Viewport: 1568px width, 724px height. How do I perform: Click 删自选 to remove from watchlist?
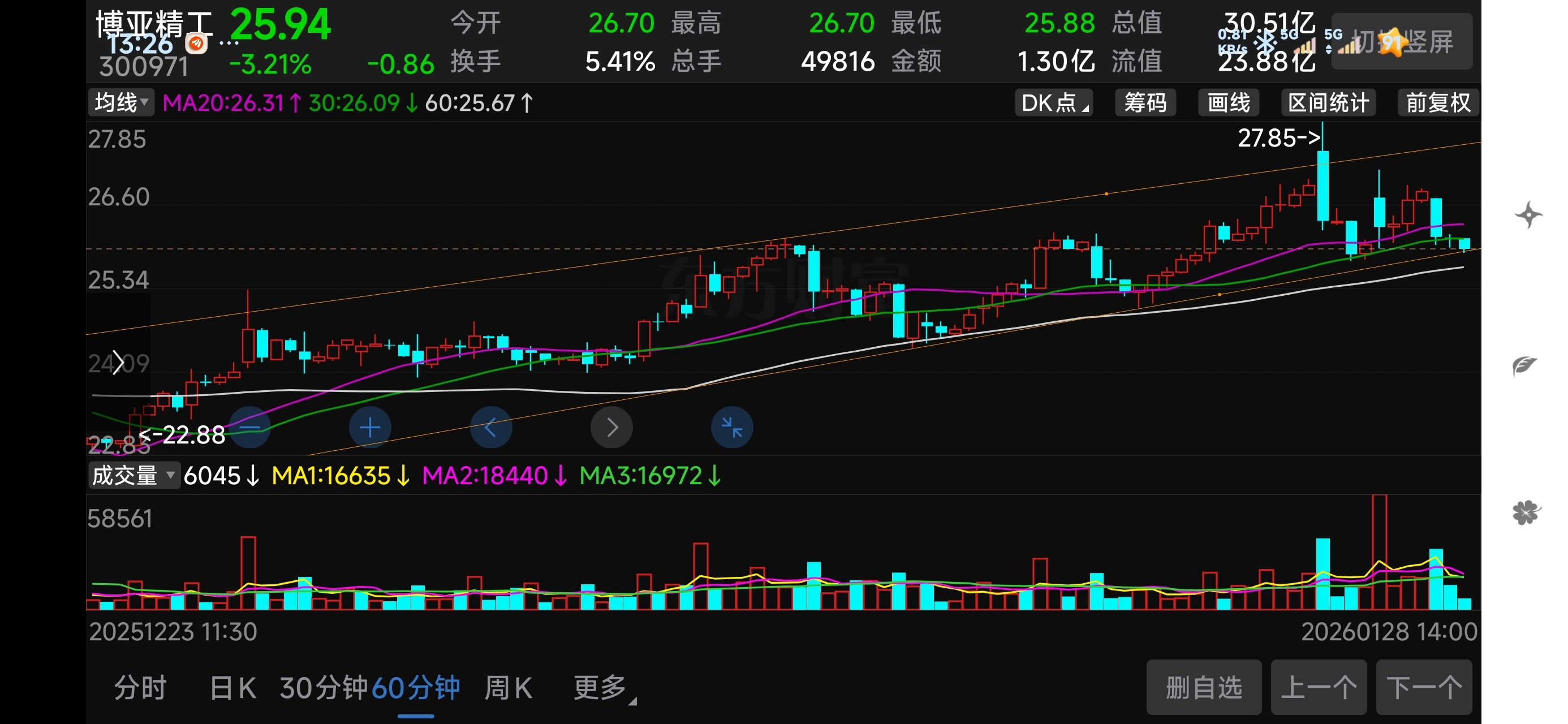click(1203, 687)
